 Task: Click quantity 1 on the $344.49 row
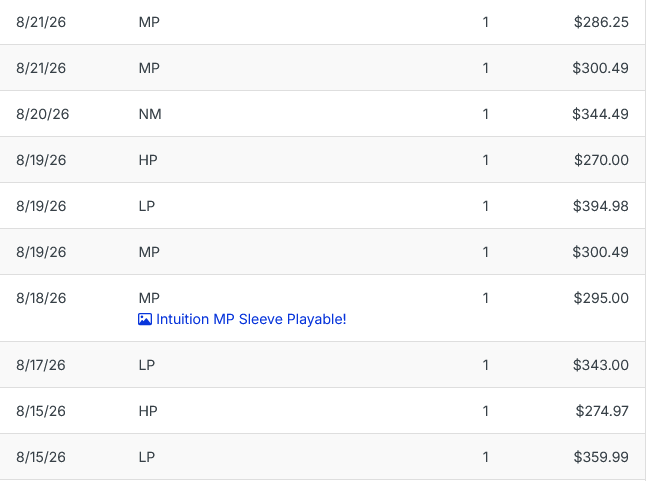click(x=486, y=114)
